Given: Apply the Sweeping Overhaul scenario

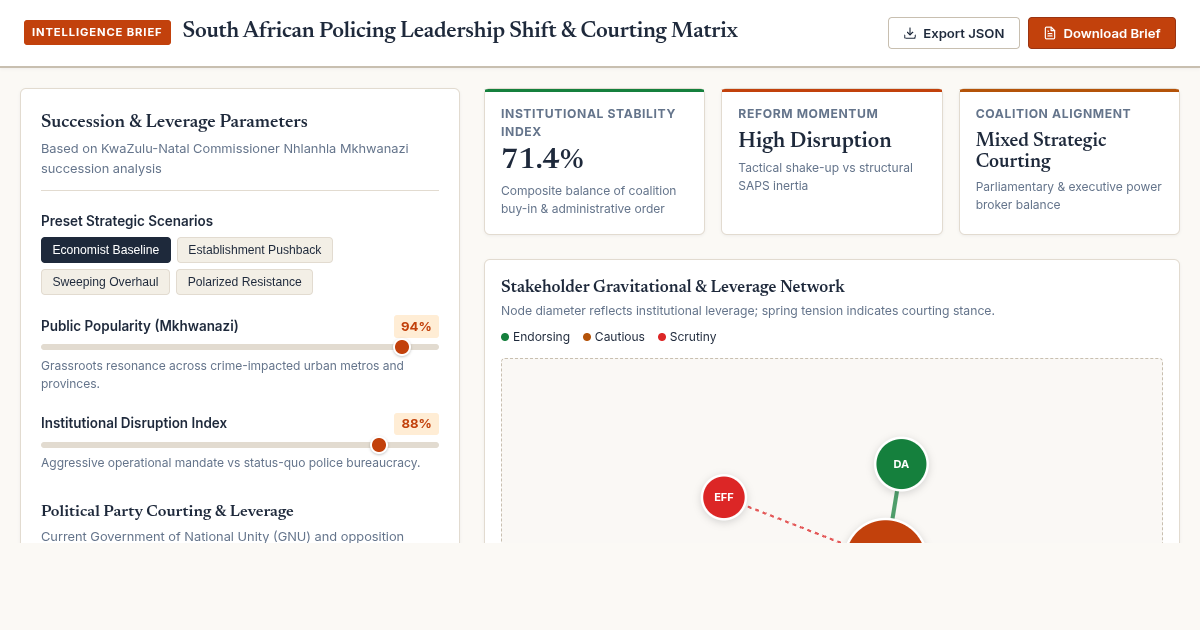Looking at the screenshot, I should coord(105,282).
